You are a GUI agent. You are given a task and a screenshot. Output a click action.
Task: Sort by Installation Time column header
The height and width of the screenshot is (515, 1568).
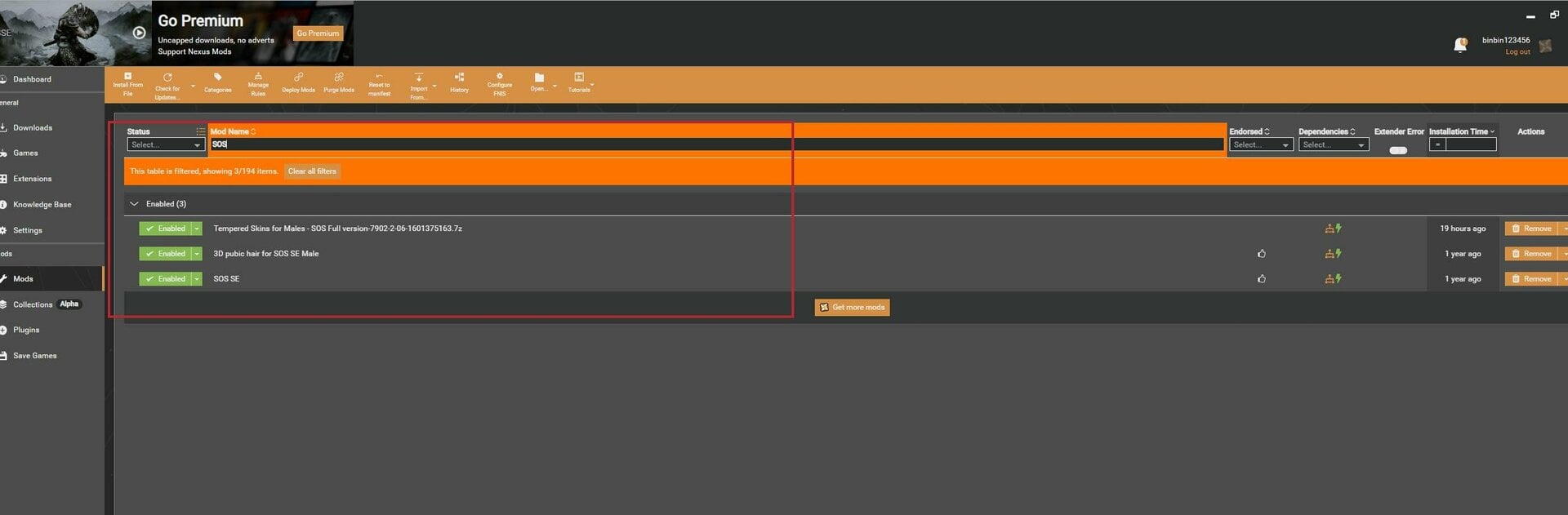point(1462,131)
